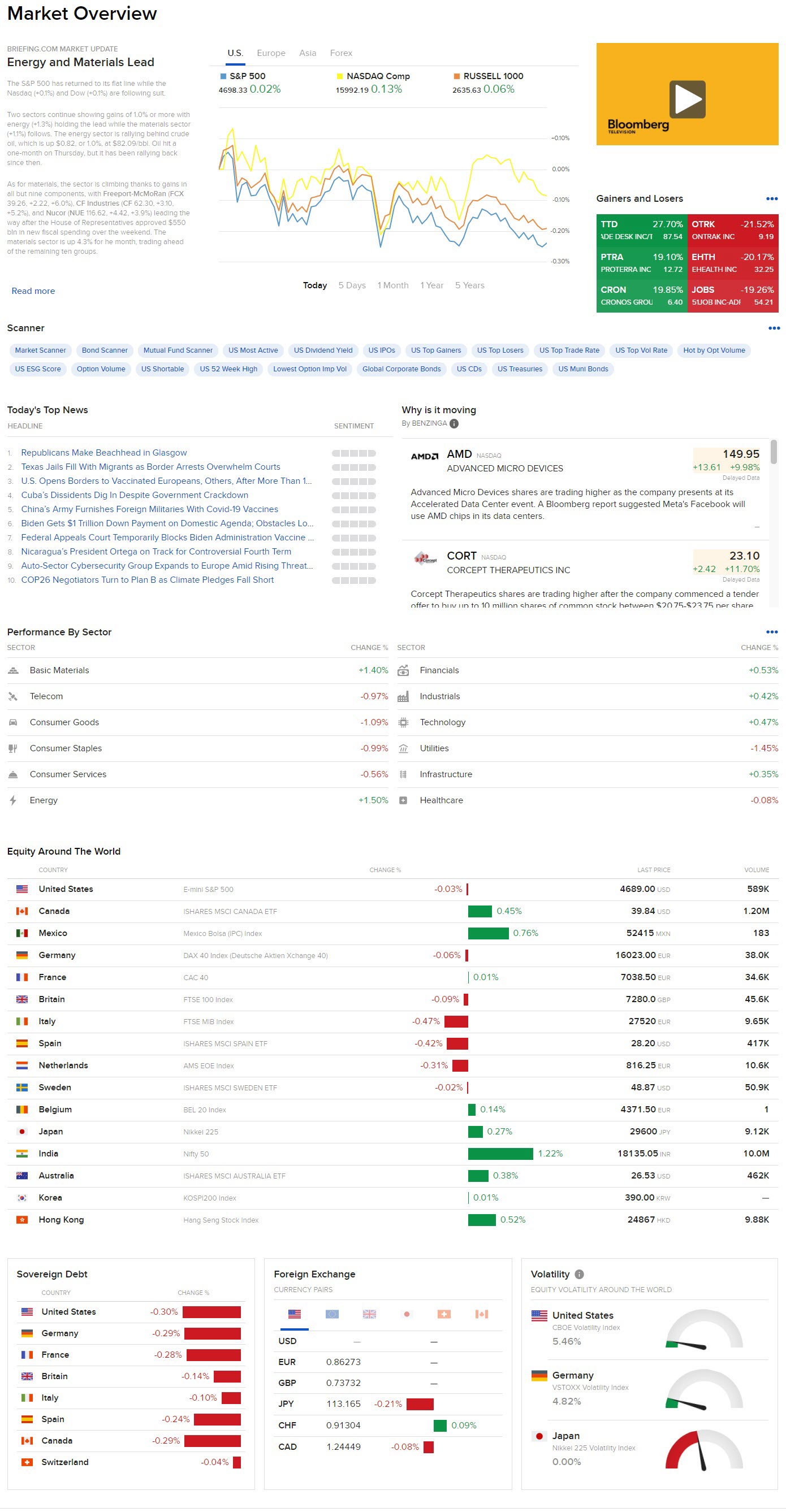
Task: Click the Benzinga info icon under Why is it moving
Action: 455,423
